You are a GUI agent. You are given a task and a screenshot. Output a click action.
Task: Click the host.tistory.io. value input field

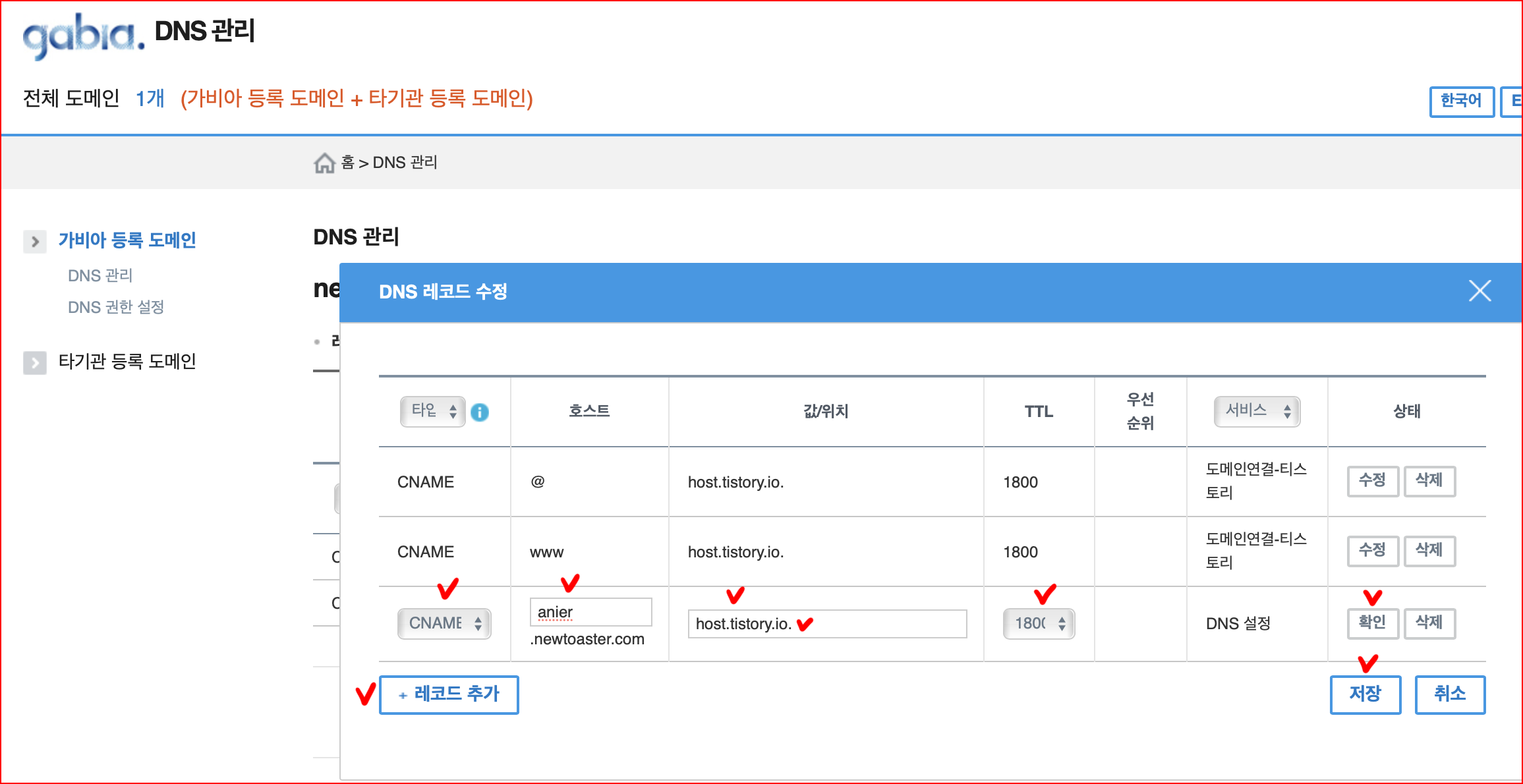pyautogui.click(x=826, y=624)
